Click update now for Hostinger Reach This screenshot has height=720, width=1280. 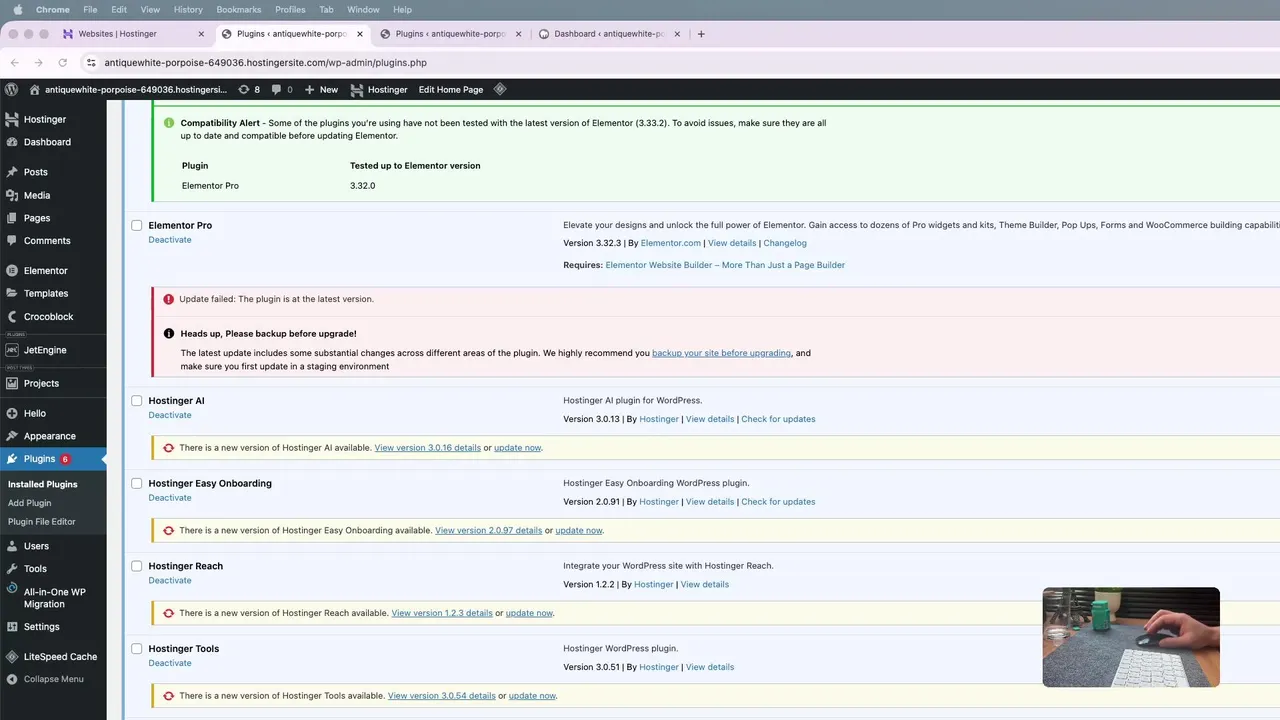(x=529, y=613)
